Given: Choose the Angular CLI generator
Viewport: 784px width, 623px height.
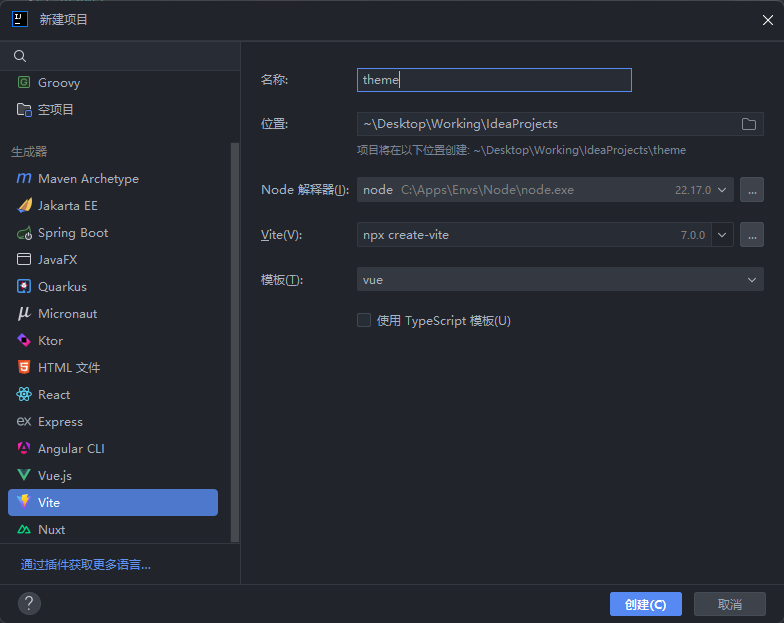Looking at the screenshot, I should [x=113, y=448].
